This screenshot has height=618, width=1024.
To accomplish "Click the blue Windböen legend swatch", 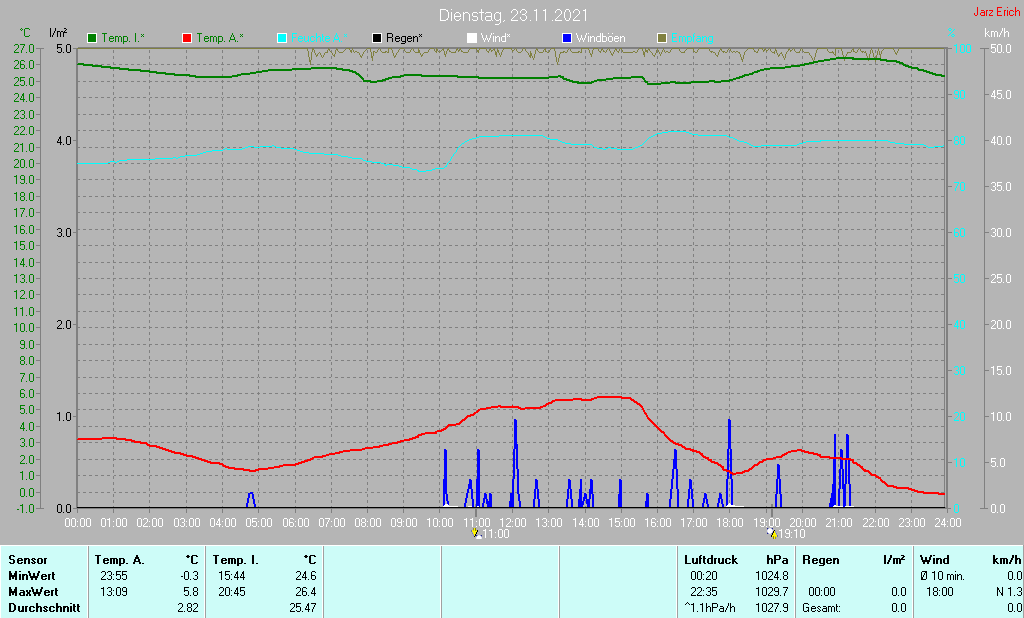I will 567,39.
